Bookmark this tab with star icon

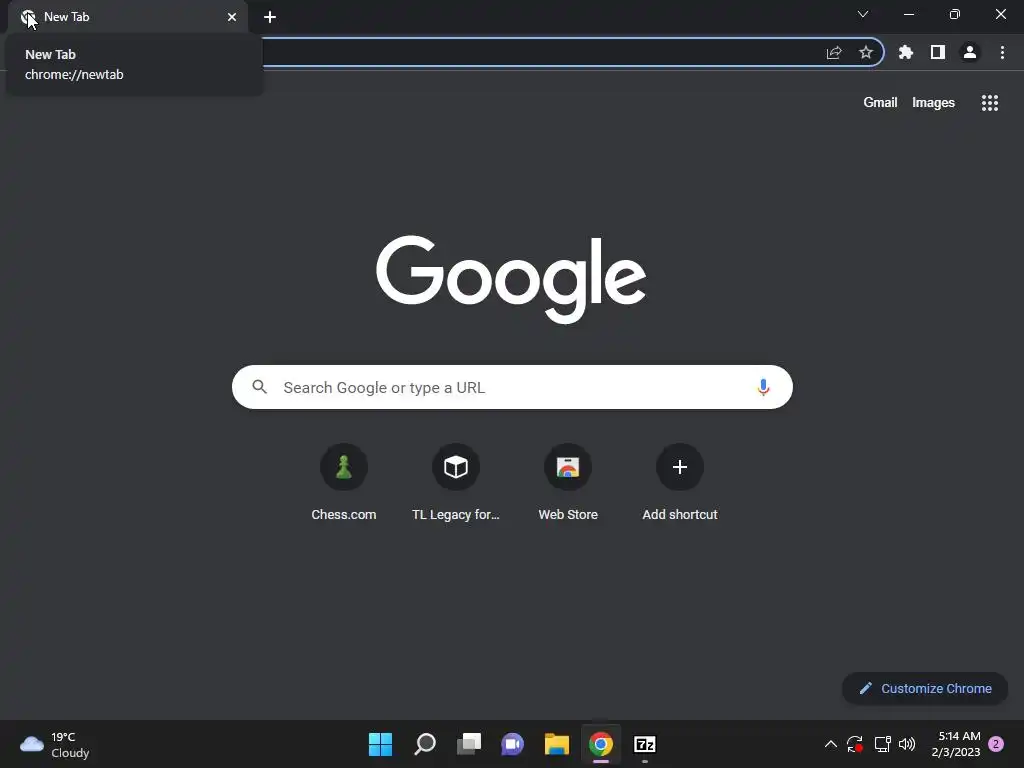pyautogui.click(x=866, y=52)
